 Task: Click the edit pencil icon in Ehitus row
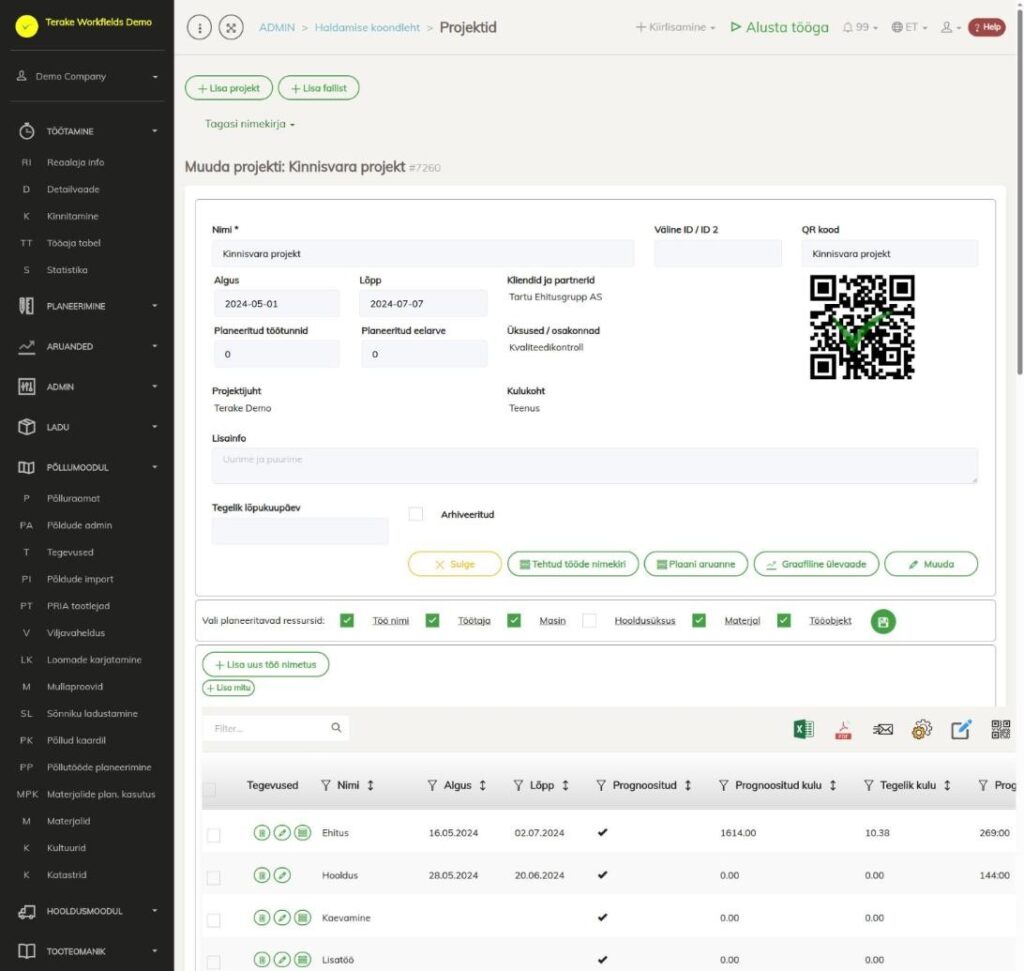coord(282,833)
